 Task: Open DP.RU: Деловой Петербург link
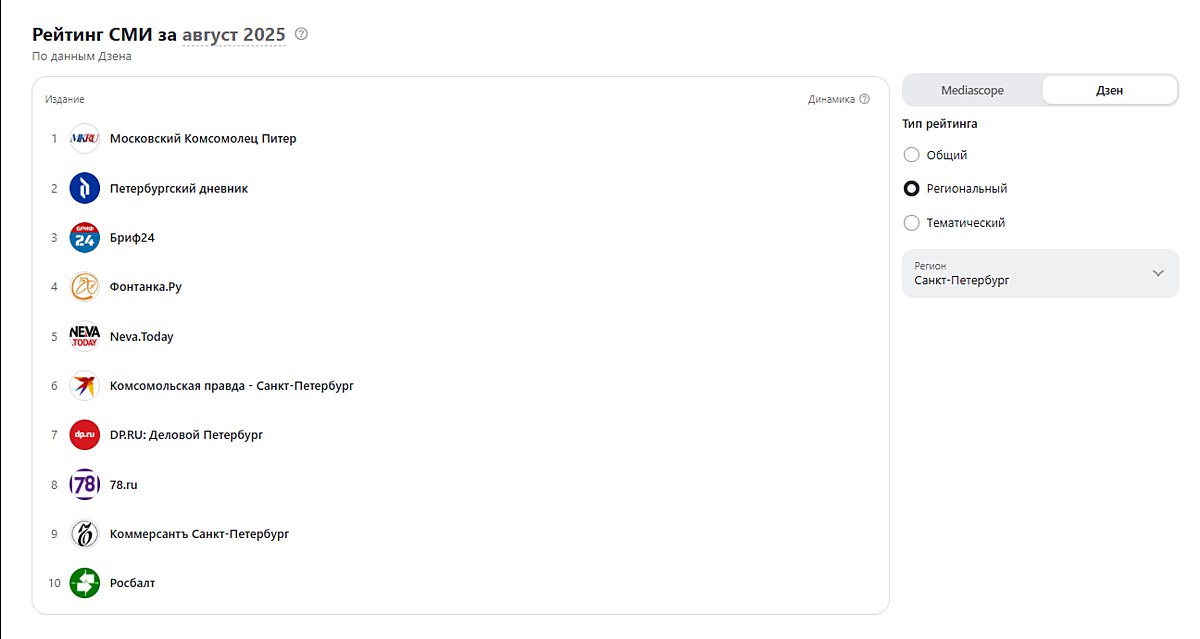(186, 435)
